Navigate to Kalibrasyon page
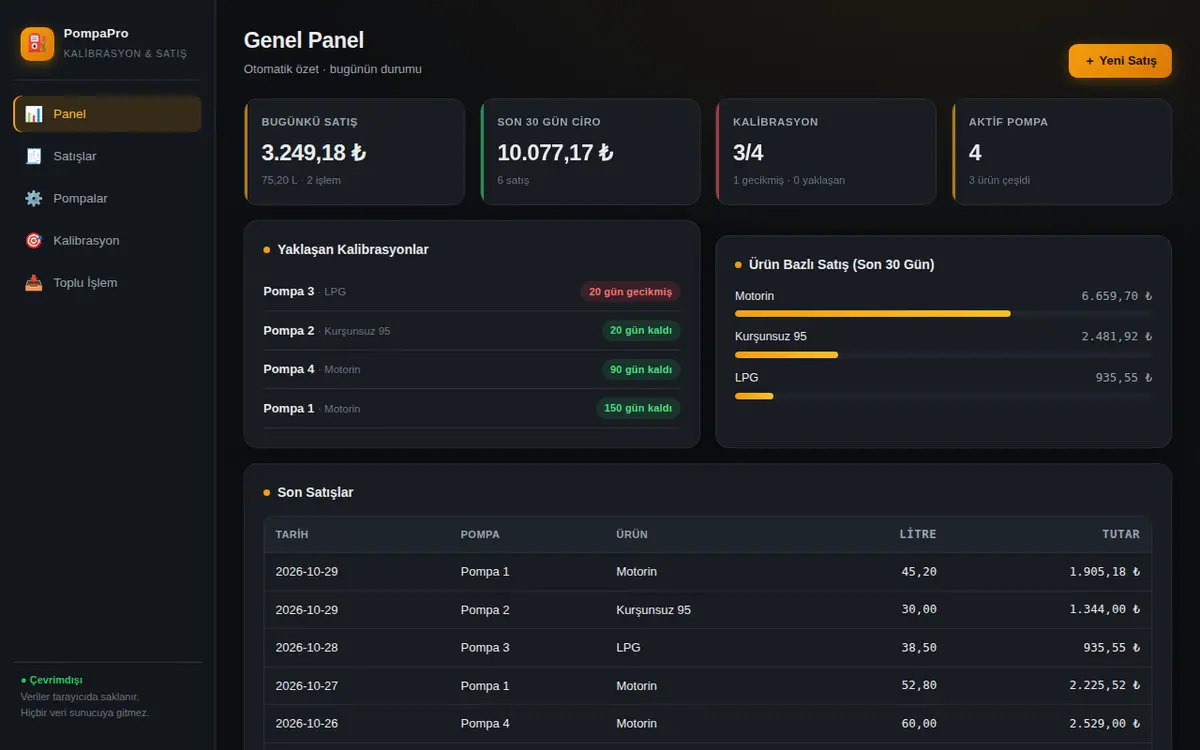Image resolution: width=1200 pixels, height=750 pixels. click(x=107, y=240)
